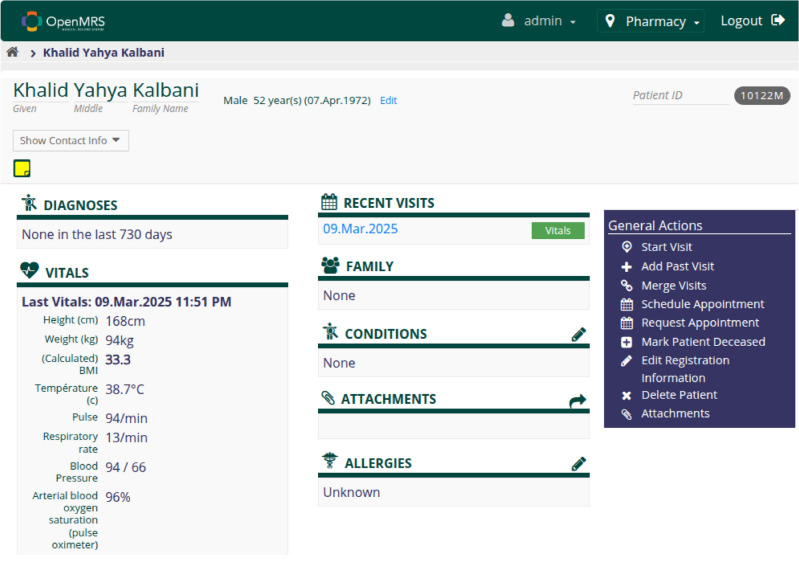
Task: Click Khalid Yahya Kalbani breadcrumb
Action: [103, 52]
